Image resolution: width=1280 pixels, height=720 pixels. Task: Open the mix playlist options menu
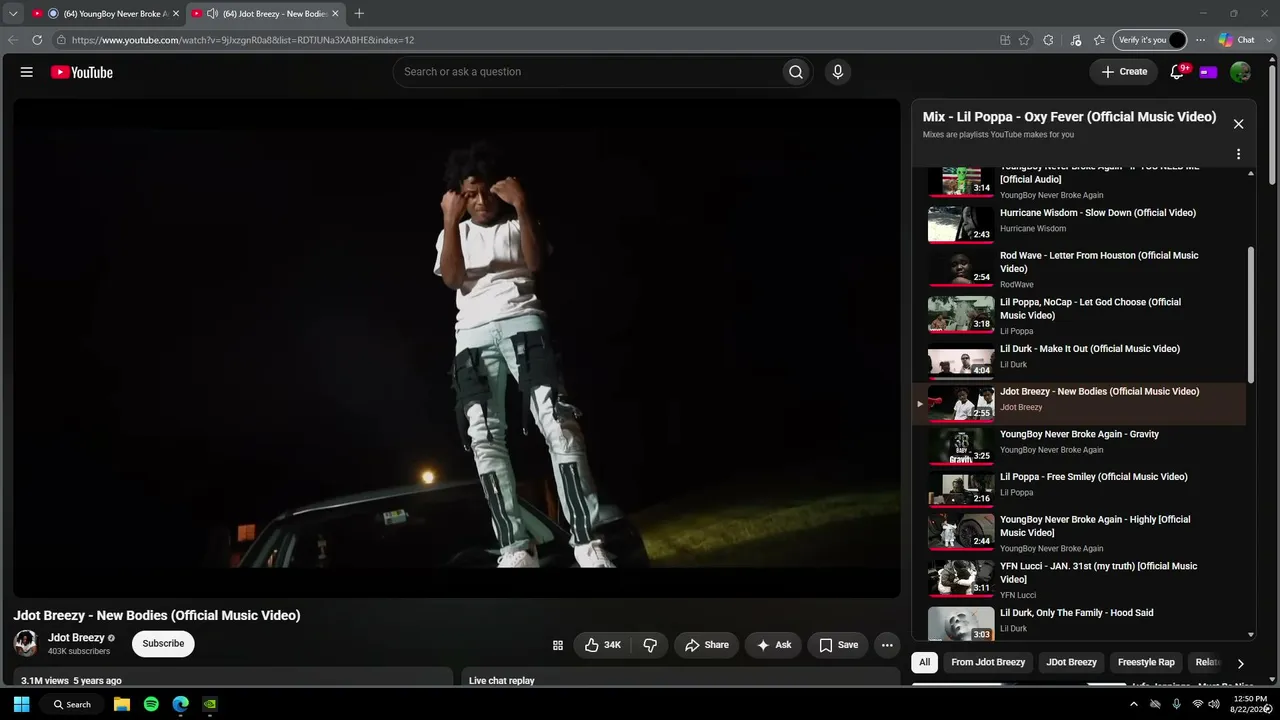(x=1238, y=154)
